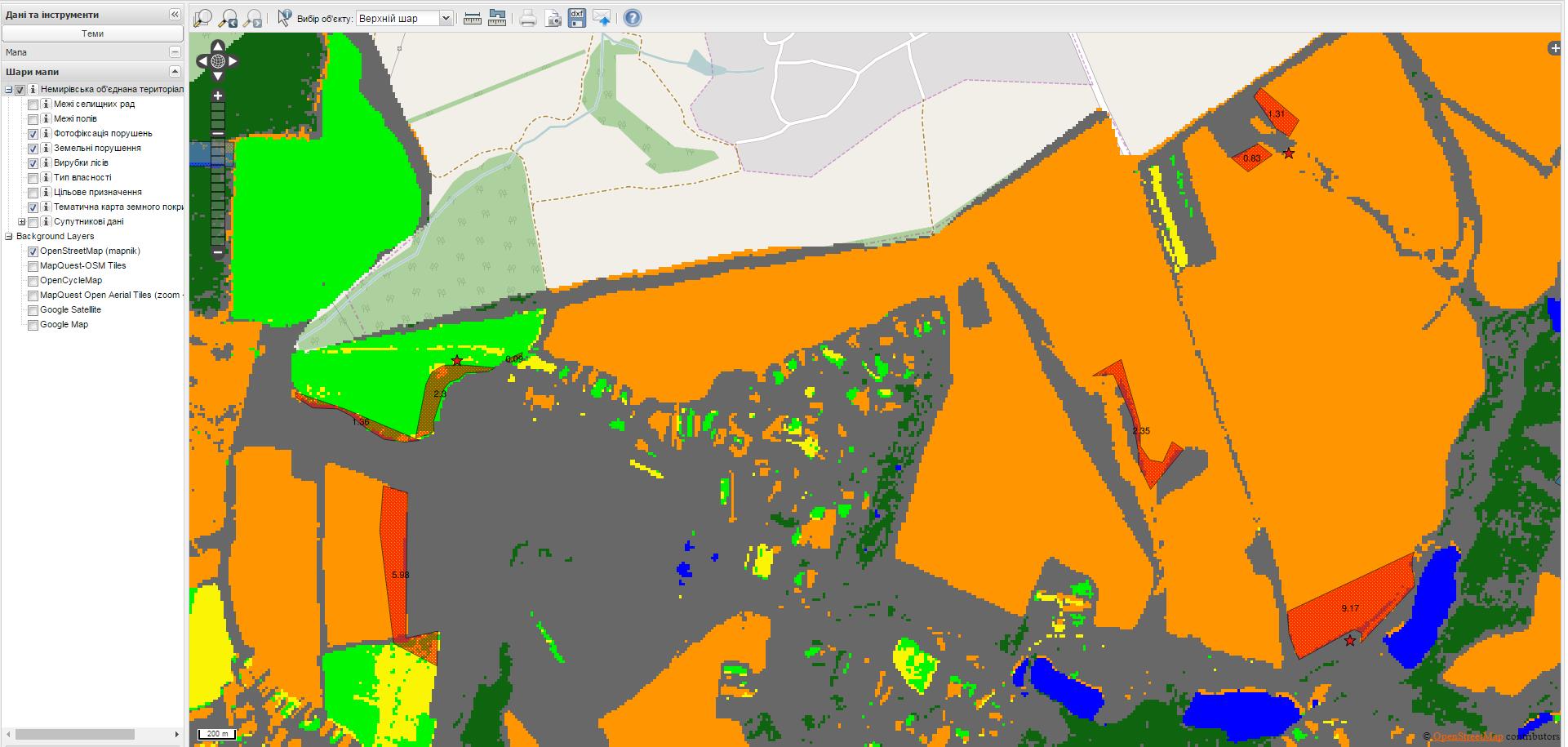Activate the object info pointer tool
The width and height of the screenshot is (1568, 747).
tap(283, 18)
